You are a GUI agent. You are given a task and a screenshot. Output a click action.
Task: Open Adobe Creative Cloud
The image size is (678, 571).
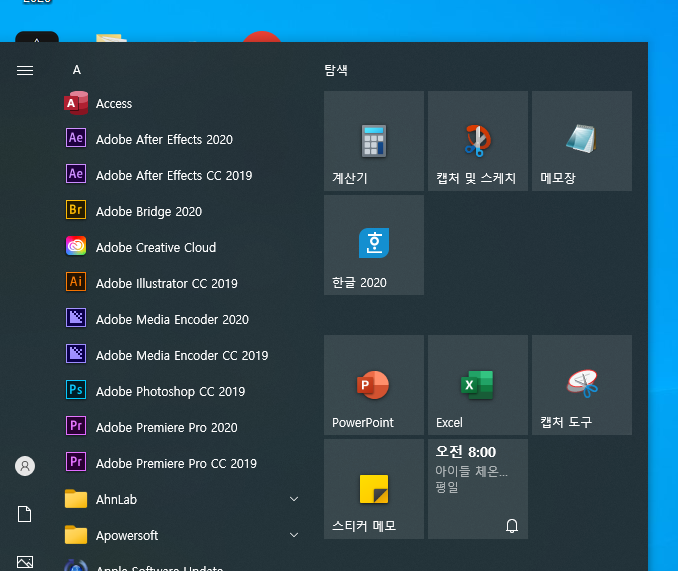click(x=182, y=247)
